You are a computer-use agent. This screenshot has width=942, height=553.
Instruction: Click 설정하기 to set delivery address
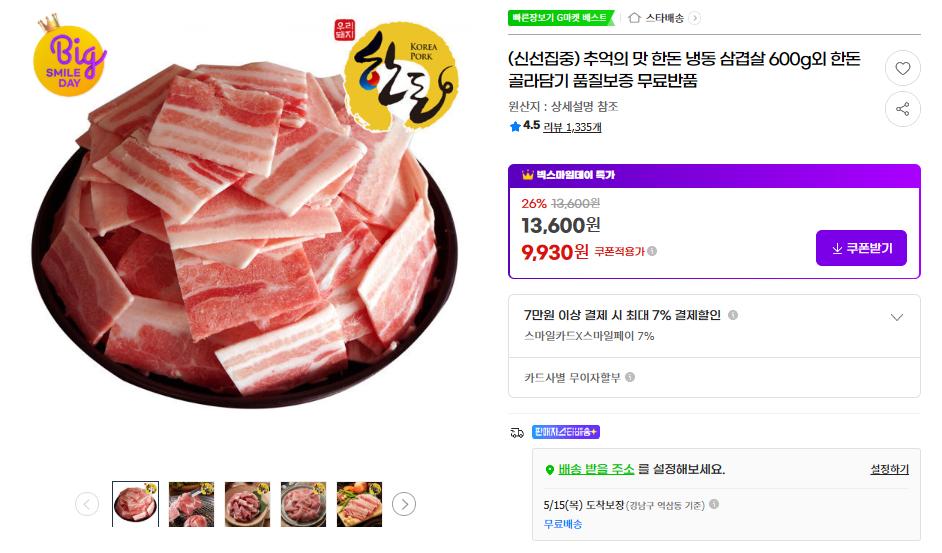(889, 469)
